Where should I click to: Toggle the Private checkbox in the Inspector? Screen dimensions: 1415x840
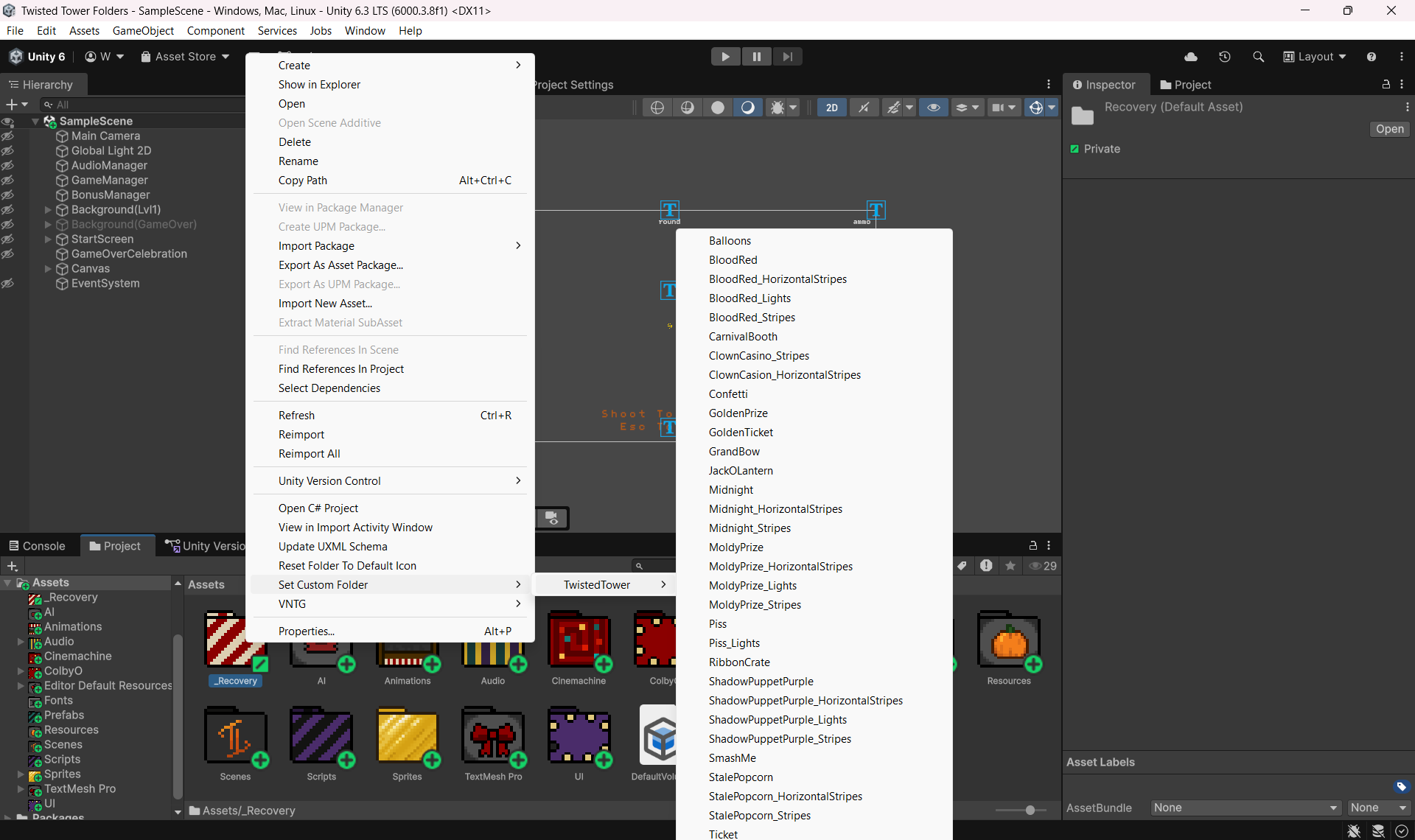click(1075, 149)
